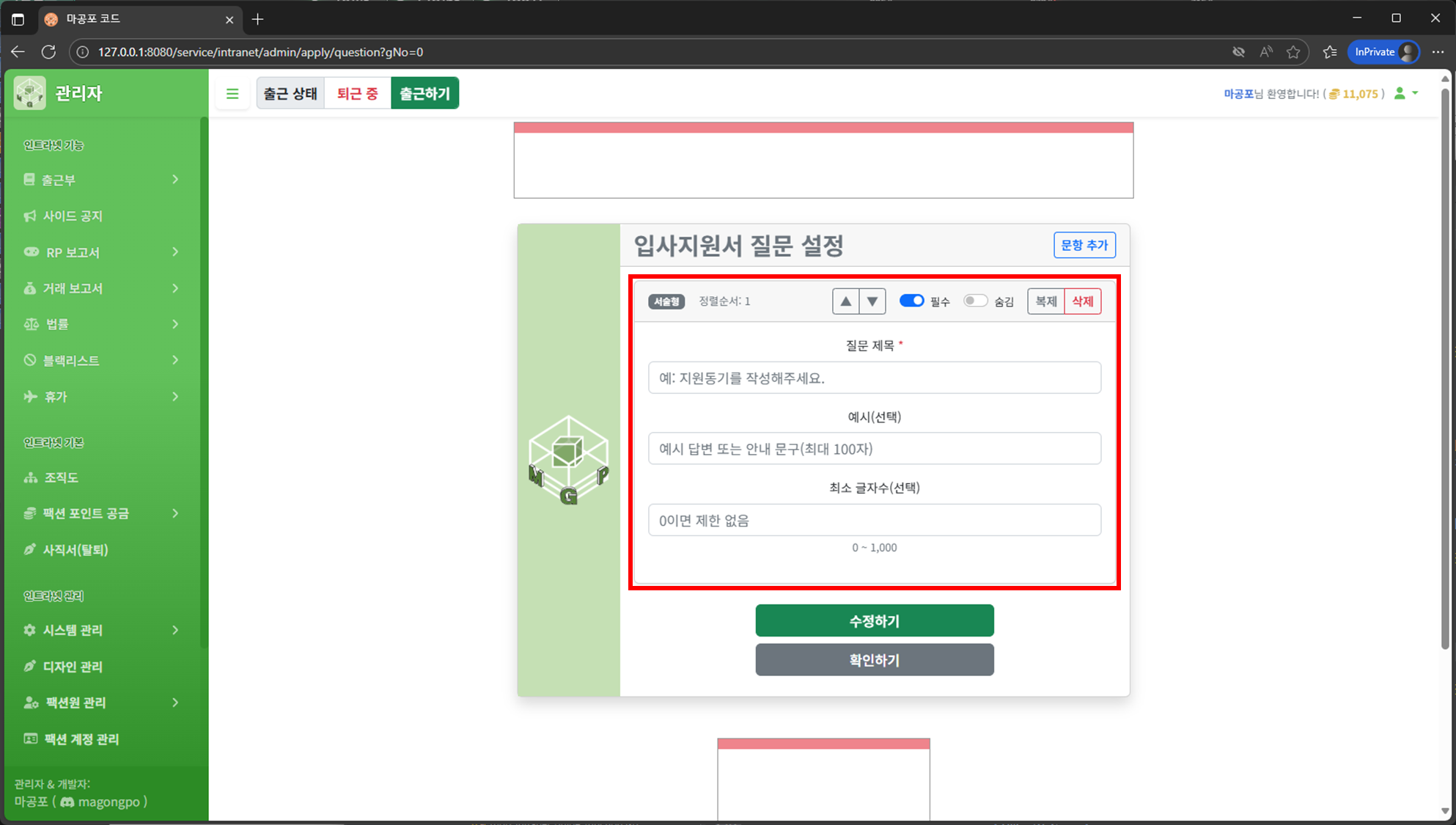Click the 질문 제목 input field
This screenshot has height=825, width=1456.
[x=875, y=378]
